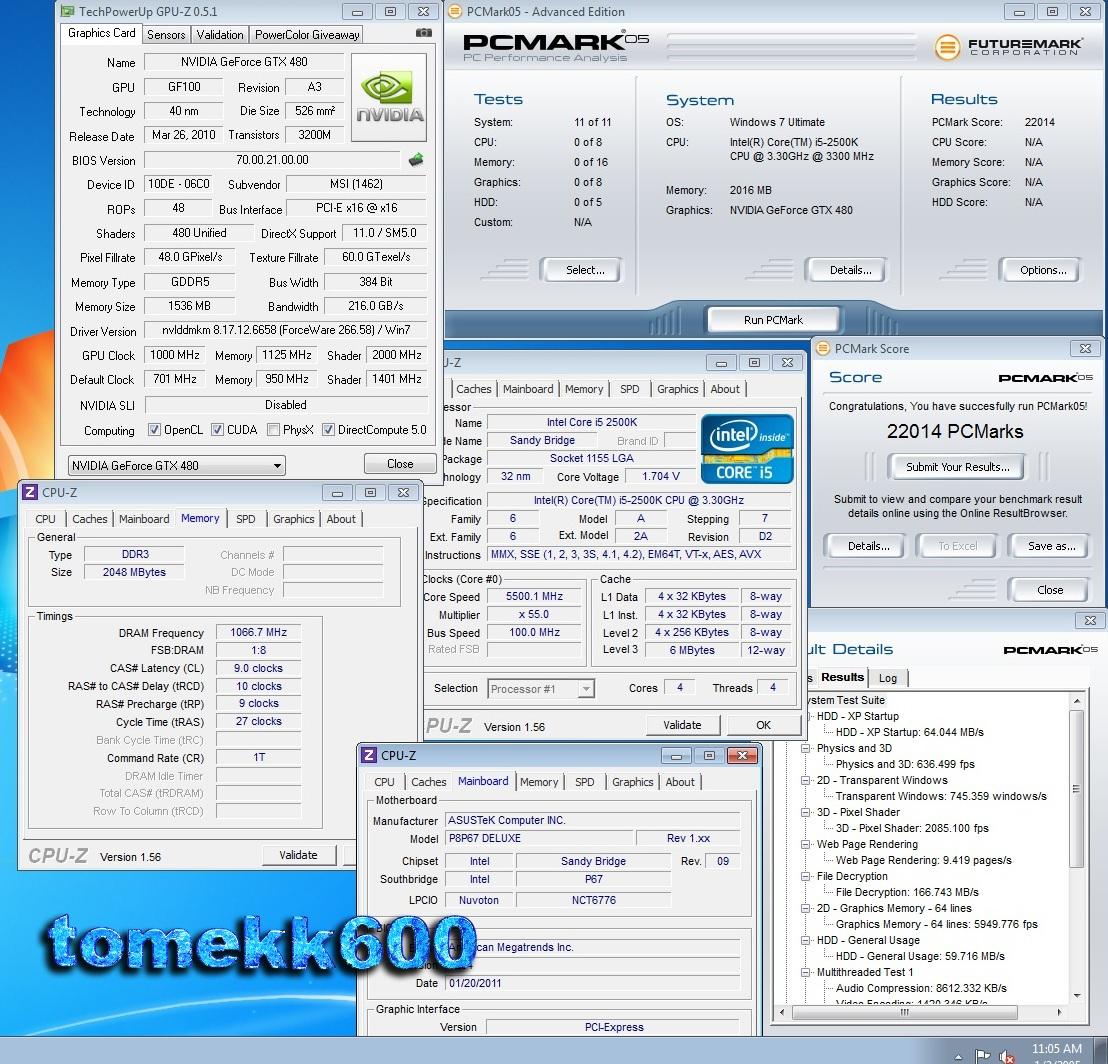Screen dimensions: 1108x1064
Task: Click the PCMark Score window title icon
Action: pos(823,348)
